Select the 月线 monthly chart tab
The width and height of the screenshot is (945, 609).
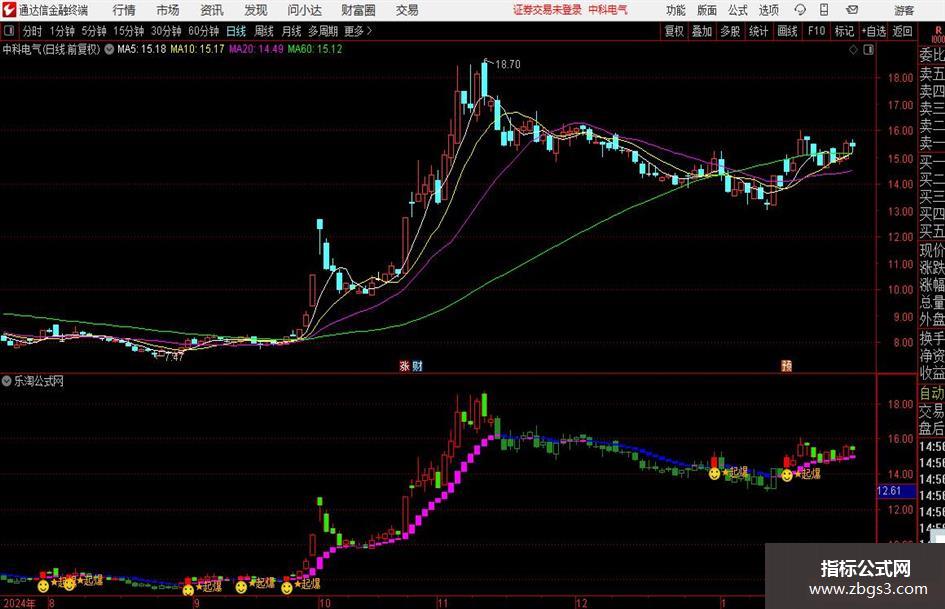292,31
